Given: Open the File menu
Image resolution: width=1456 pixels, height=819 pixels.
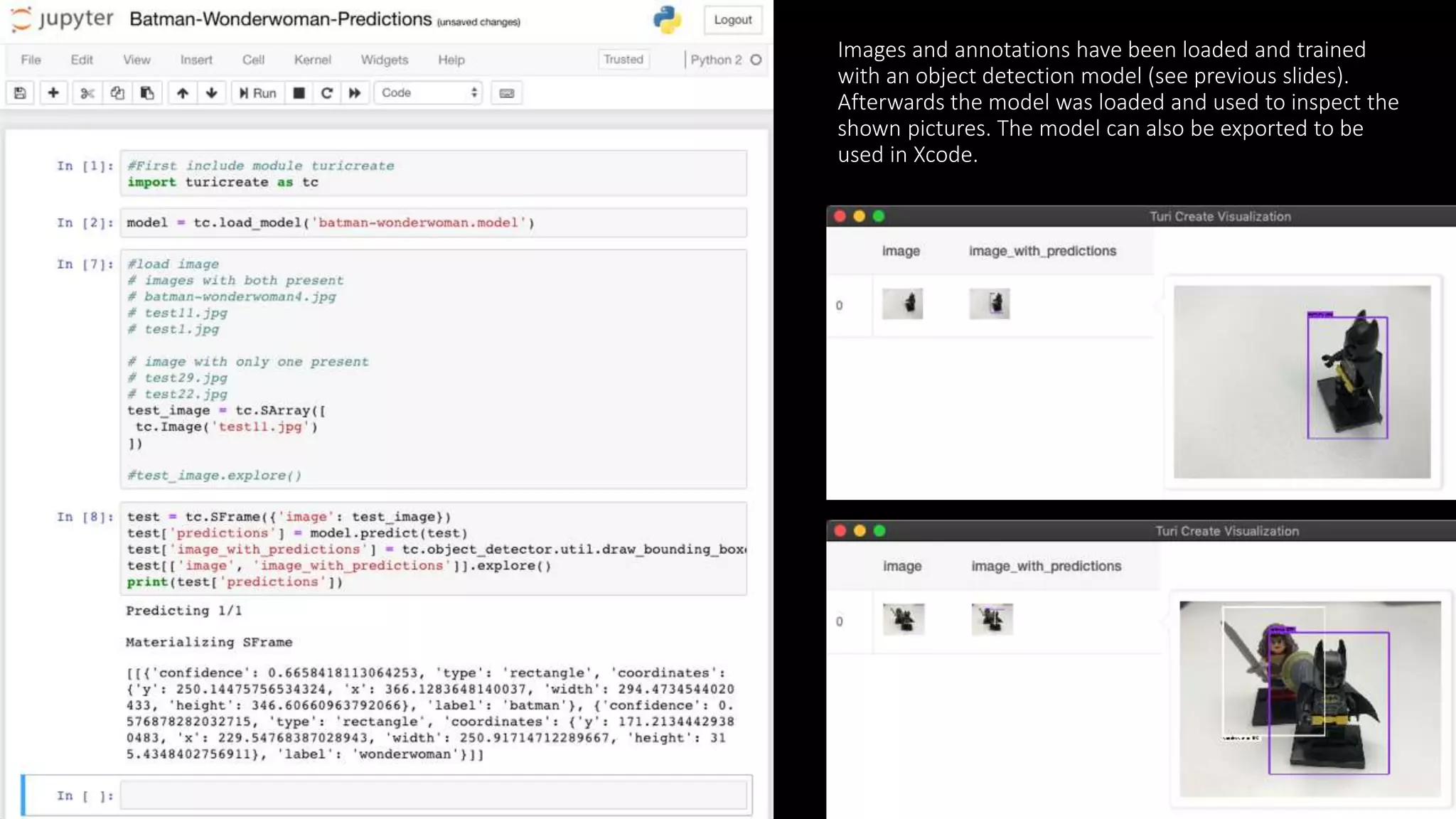Looking at the screenshot, I should pos(31,60).
